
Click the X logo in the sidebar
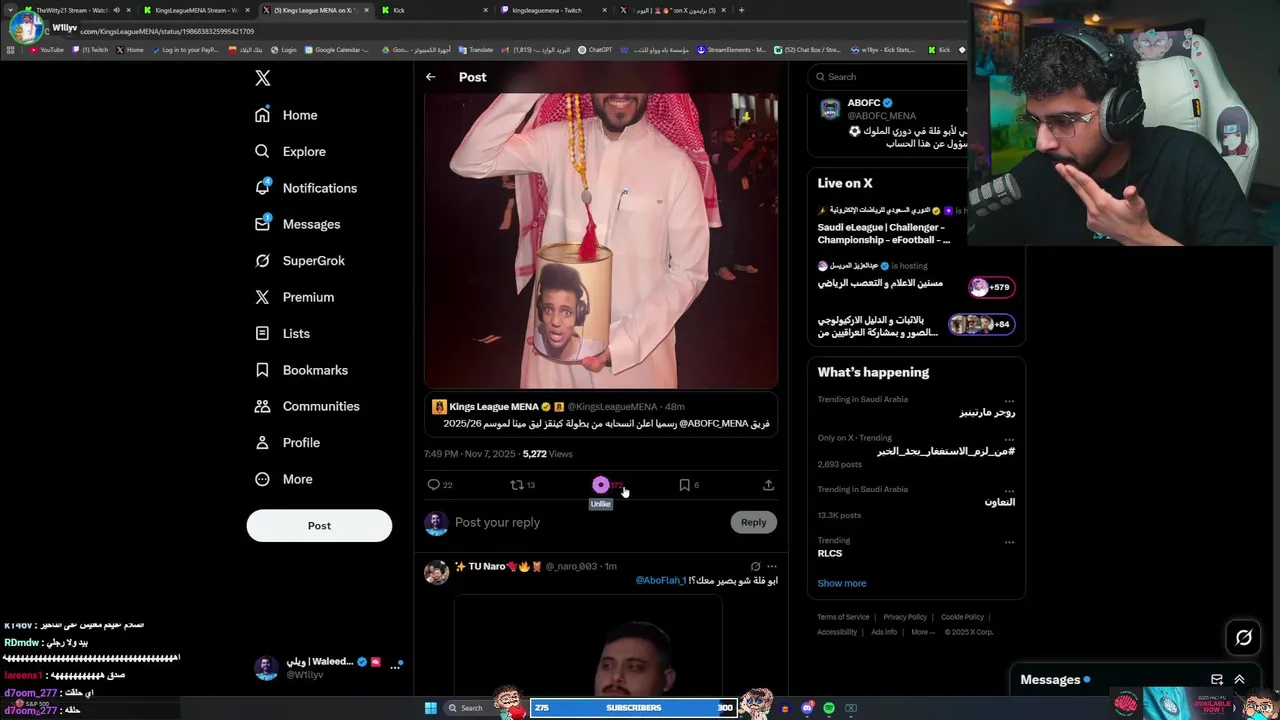(x=263, y=78)
